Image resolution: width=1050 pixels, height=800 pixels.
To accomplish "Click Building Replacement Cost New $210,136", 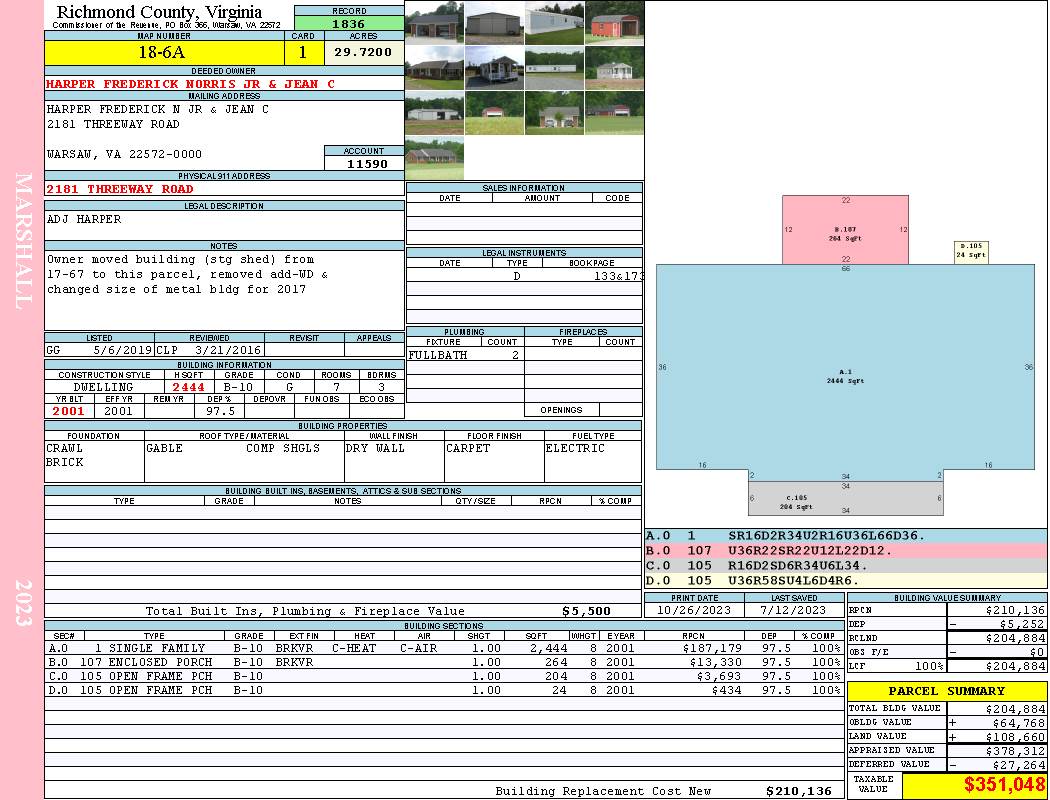I will tap(799, 791).
